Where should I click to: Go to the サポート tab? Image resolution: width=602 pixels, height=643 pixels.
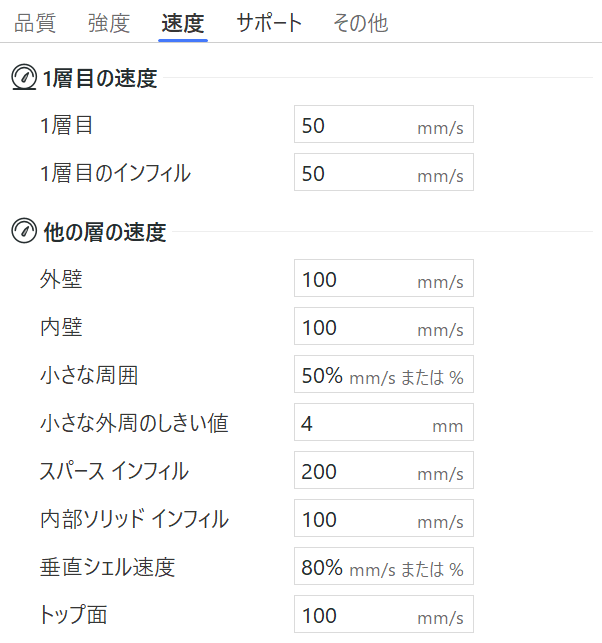click(x=269, y=23)
